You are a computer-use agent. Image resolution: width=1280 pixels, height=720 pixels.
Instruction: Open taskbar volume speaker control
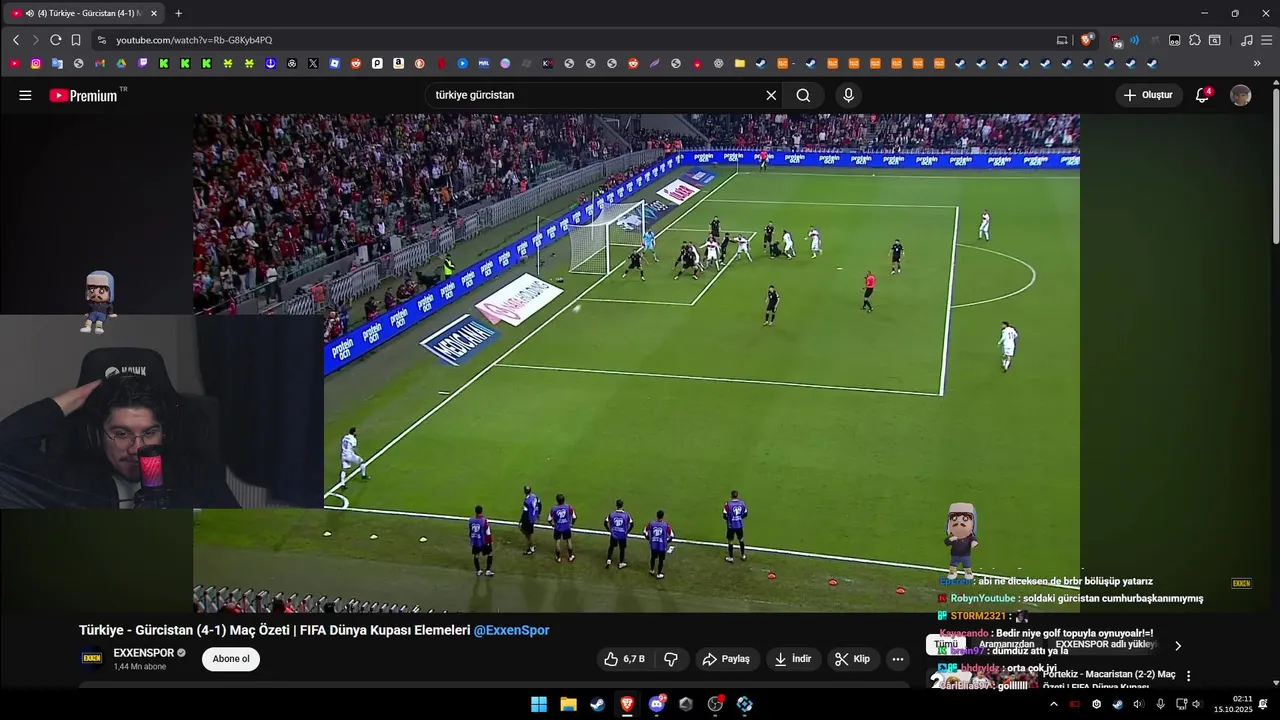1197,704
